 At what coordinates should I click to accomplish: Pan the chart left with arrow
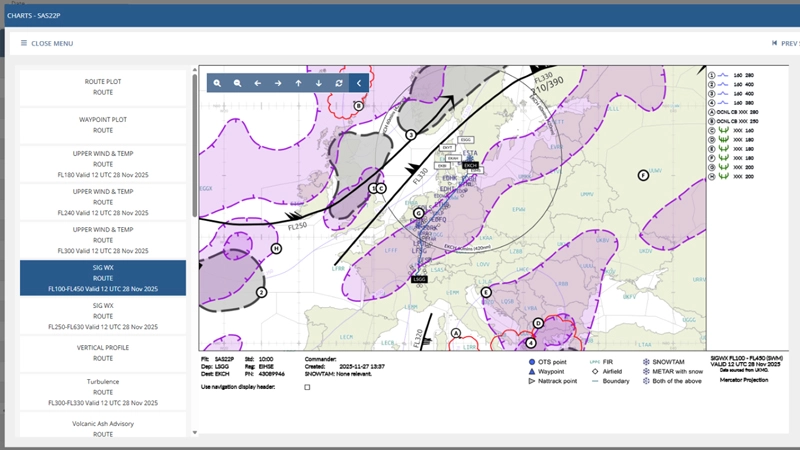pyautogui.click(x=258, y=83)
